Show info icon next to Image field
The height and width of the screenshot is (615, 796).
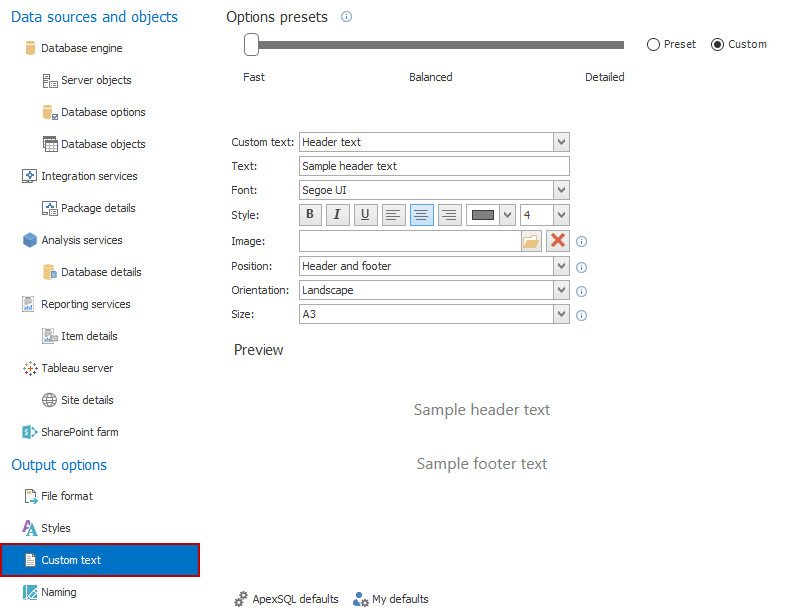(x=582, y=242)
